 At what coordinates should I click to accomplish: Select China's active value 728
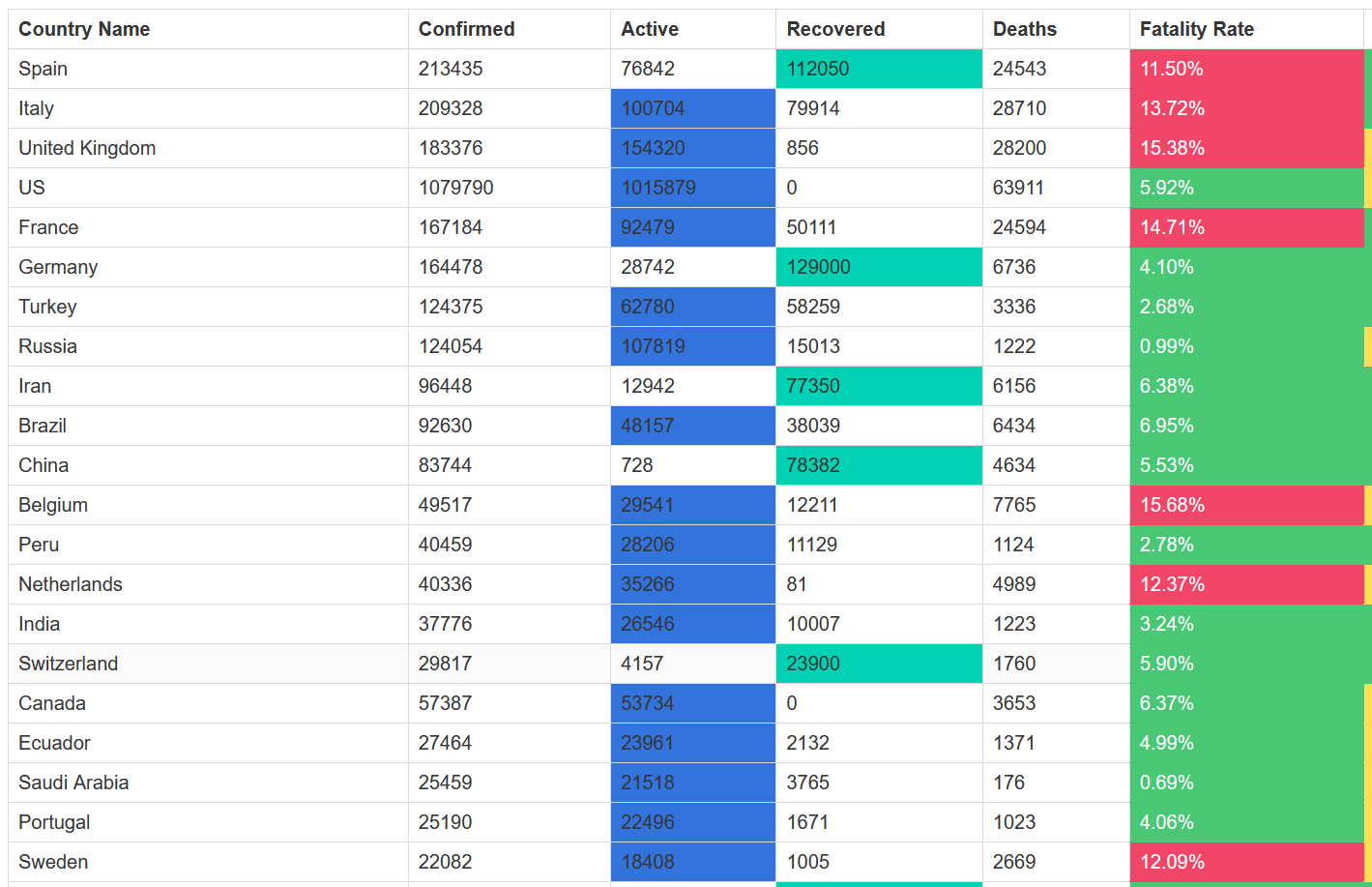coord(637,465)
